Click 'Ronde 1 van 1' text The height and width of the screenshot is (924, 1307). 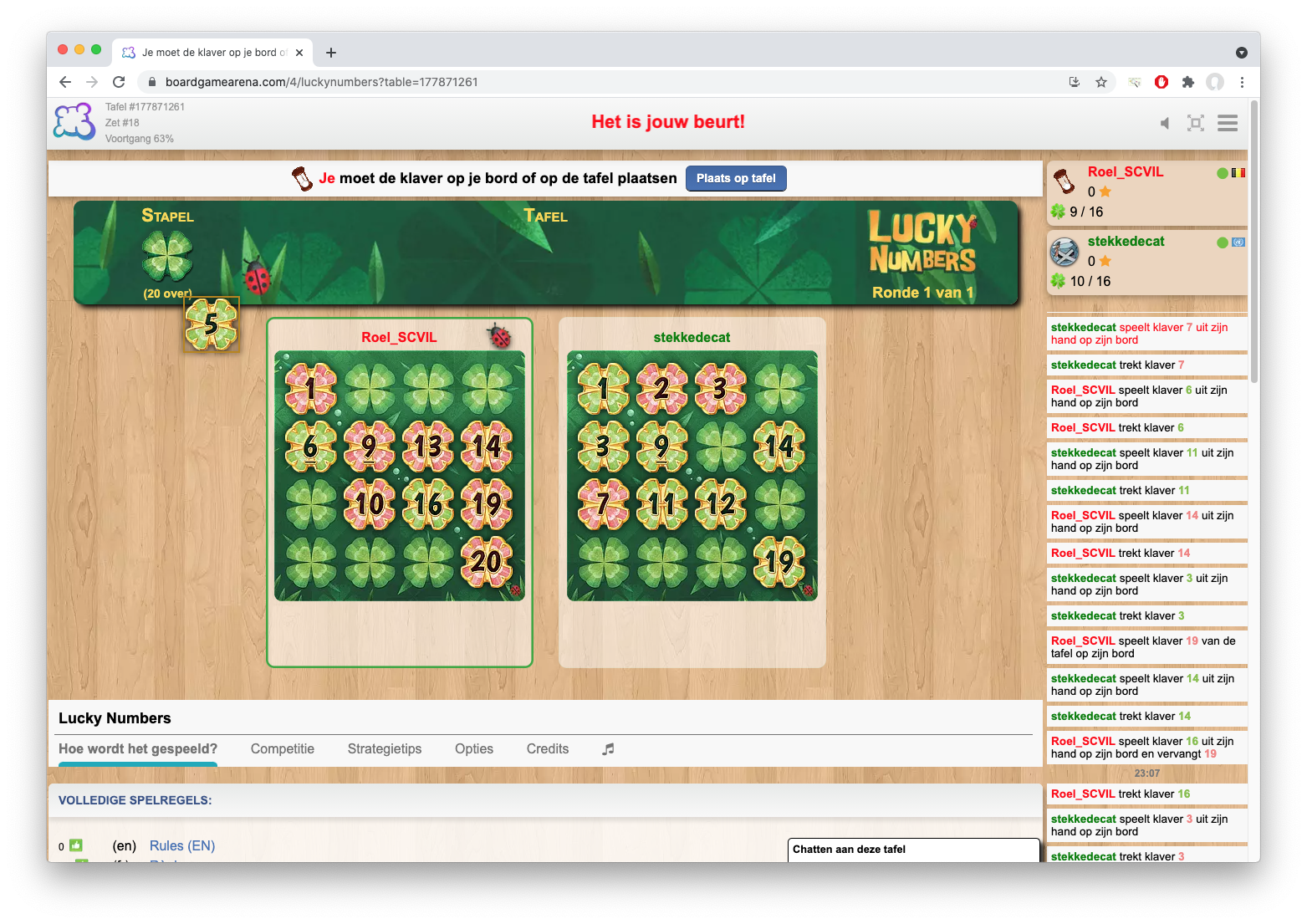pyautogui.click(x=922, y=293)
